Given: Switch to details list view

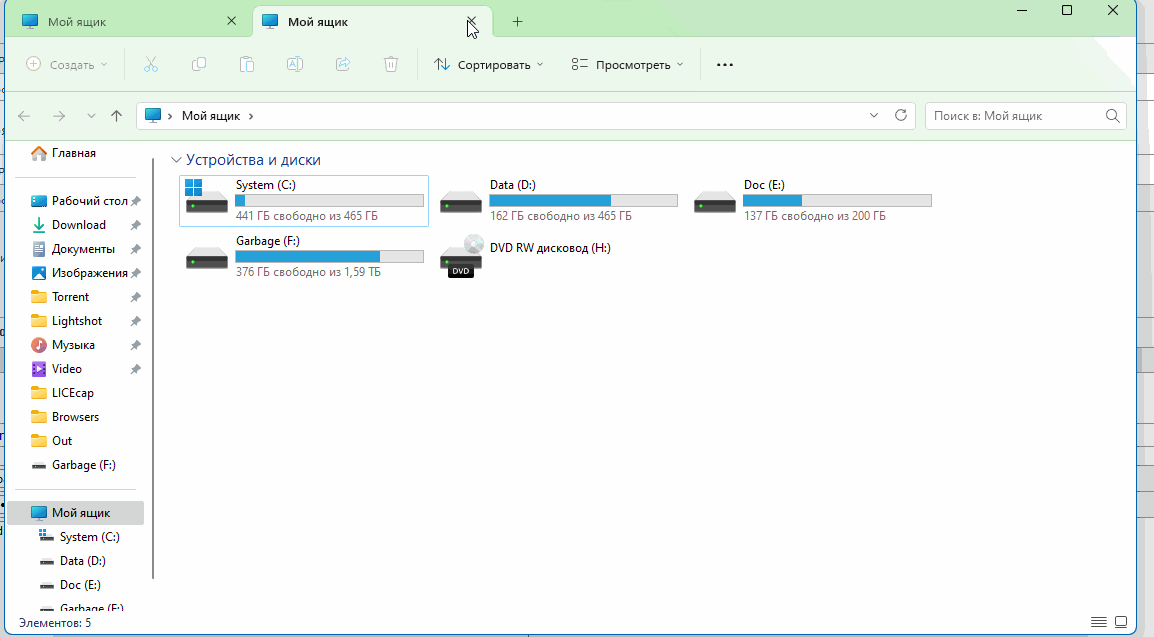Looking at the screenshot, I should (1098, 622).
